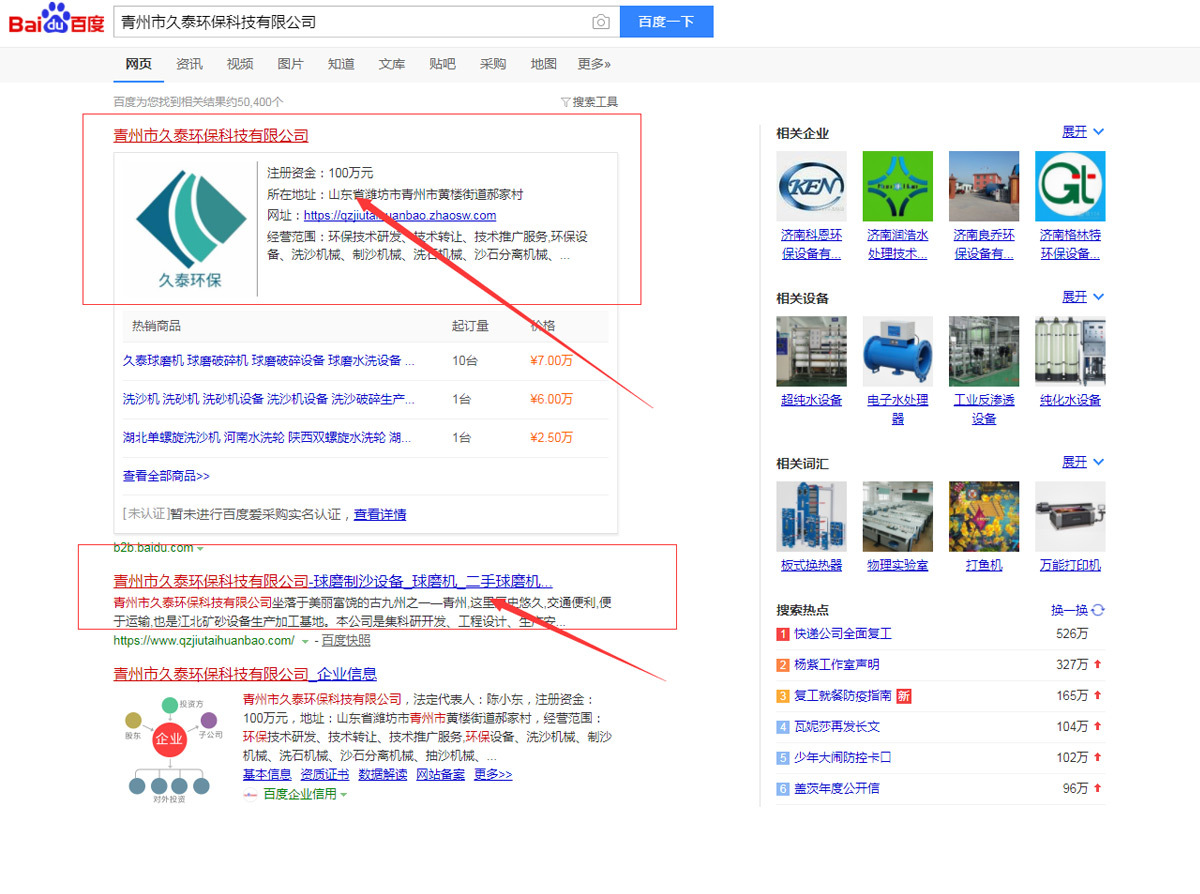Open the 纯化水设备 equipment image
Screen dimensions: 1200x894
tap(1070, 351)
